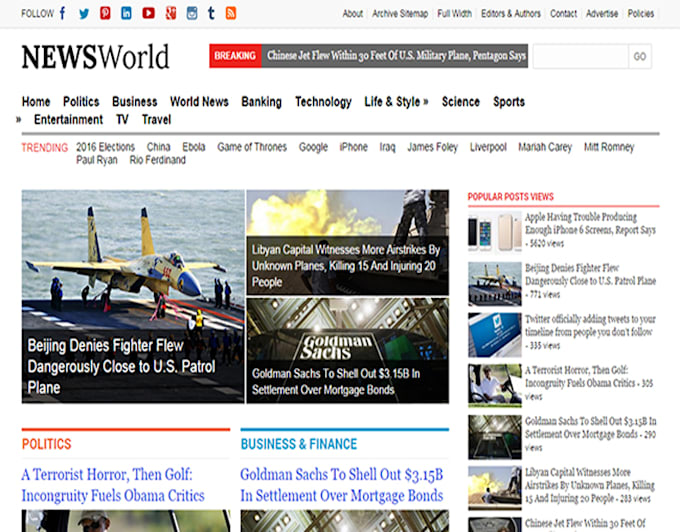Image resolution: width=680 pixels, height=532 pixels.
Task: Open popular post Twitter officially adding tweets
Action: pos(590,326)
